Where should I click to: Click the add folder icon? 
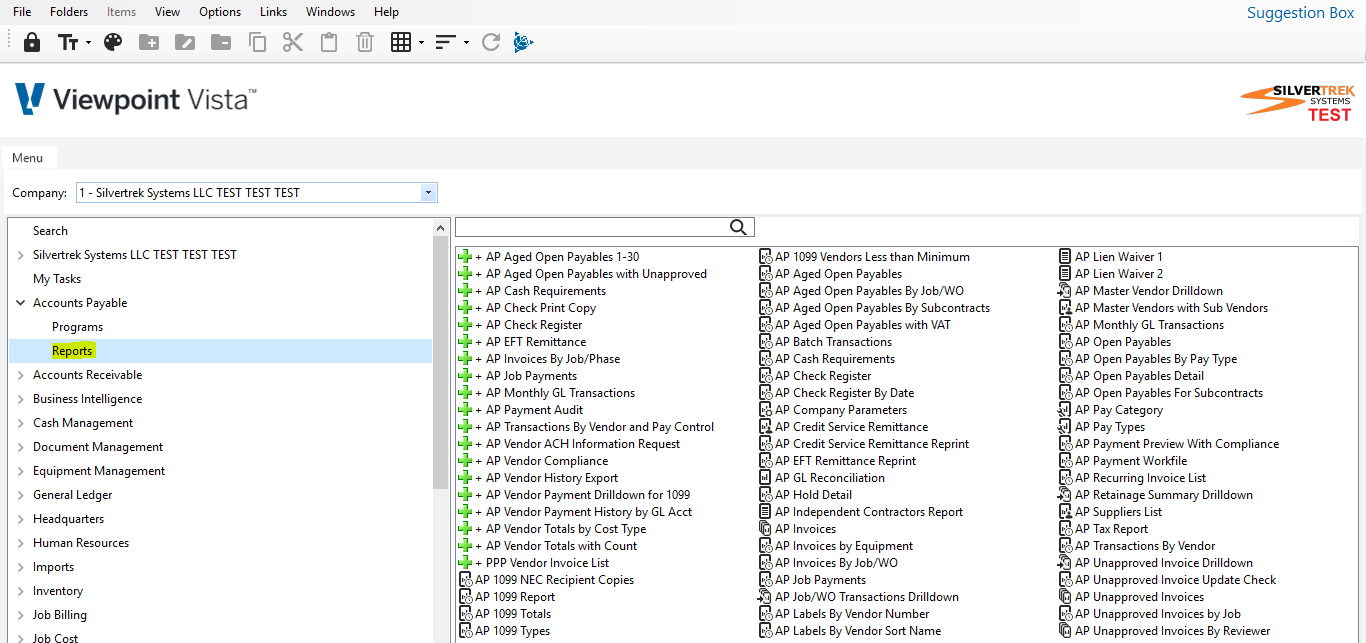(149, 42)
